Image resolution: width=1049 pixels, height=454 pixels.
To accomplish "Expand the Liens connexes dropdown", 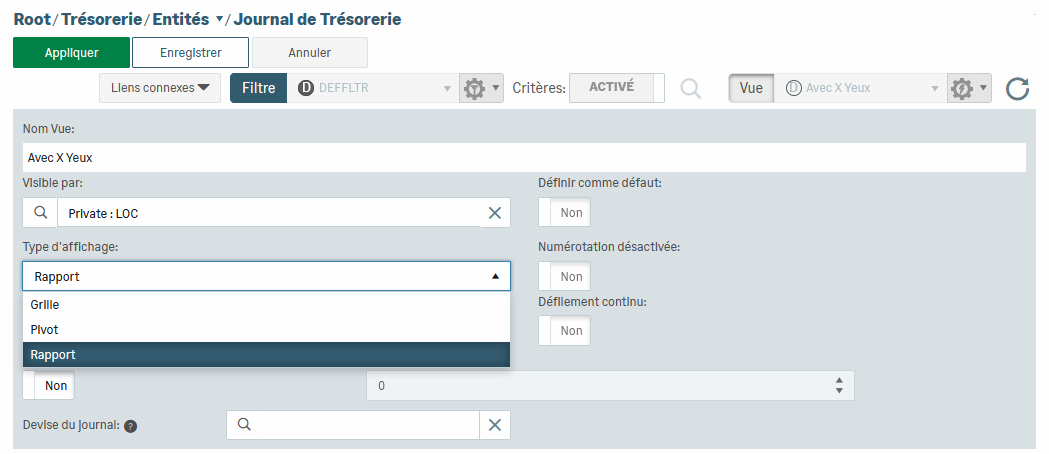I will (x=160, y=88).
